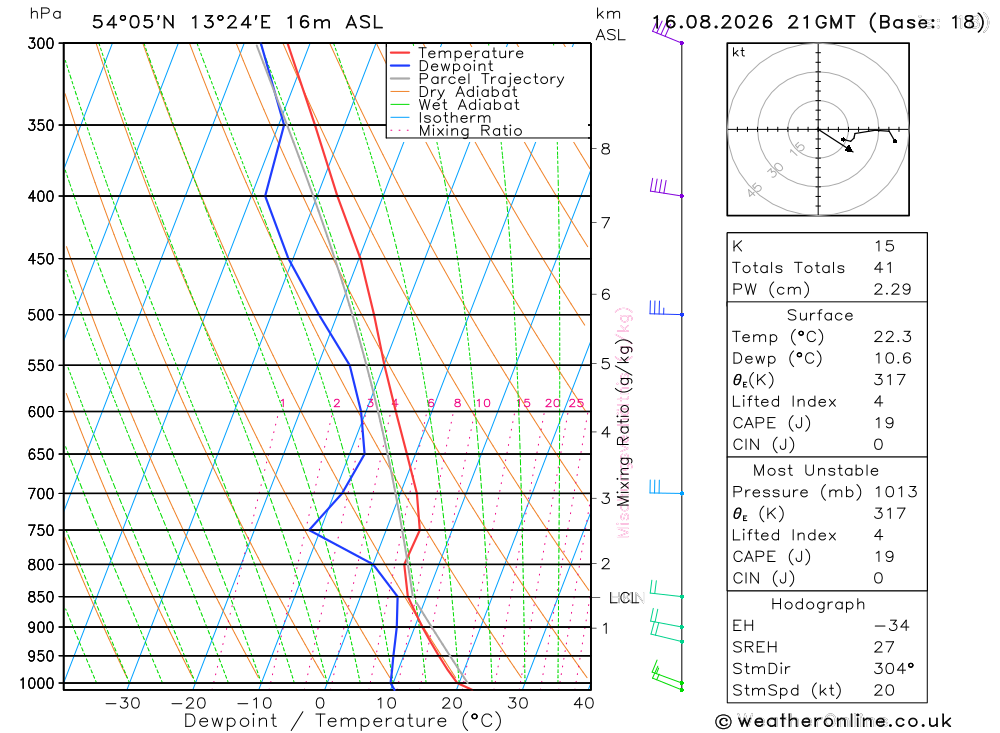Click the 'Most Unstable' section heading
This screenshot has width=1000, height=733.
816,471
